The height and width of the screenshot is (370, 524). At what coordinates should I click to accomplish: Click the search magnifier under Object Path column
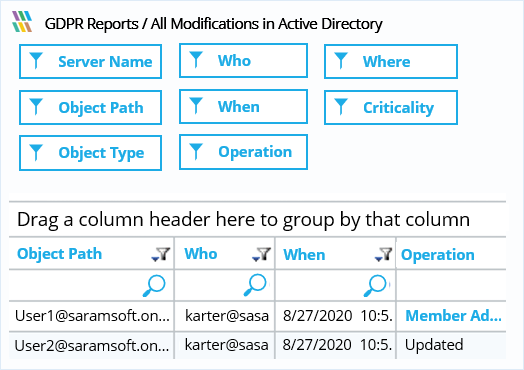(154, 285)
